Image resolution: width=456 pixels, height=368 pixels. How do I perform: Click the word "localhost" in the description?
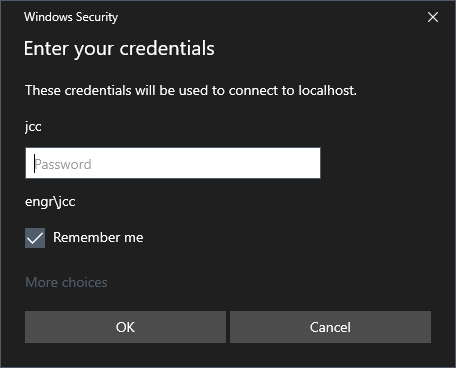pyautogui.click(x=327, y=90)
